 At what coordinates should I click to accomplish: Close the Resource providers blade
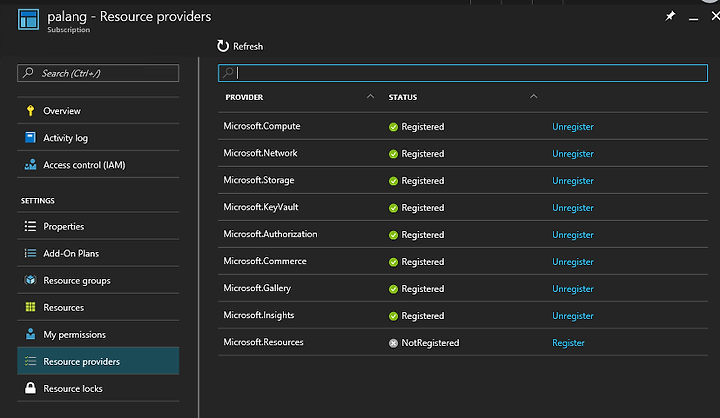[x=715, y=17]
